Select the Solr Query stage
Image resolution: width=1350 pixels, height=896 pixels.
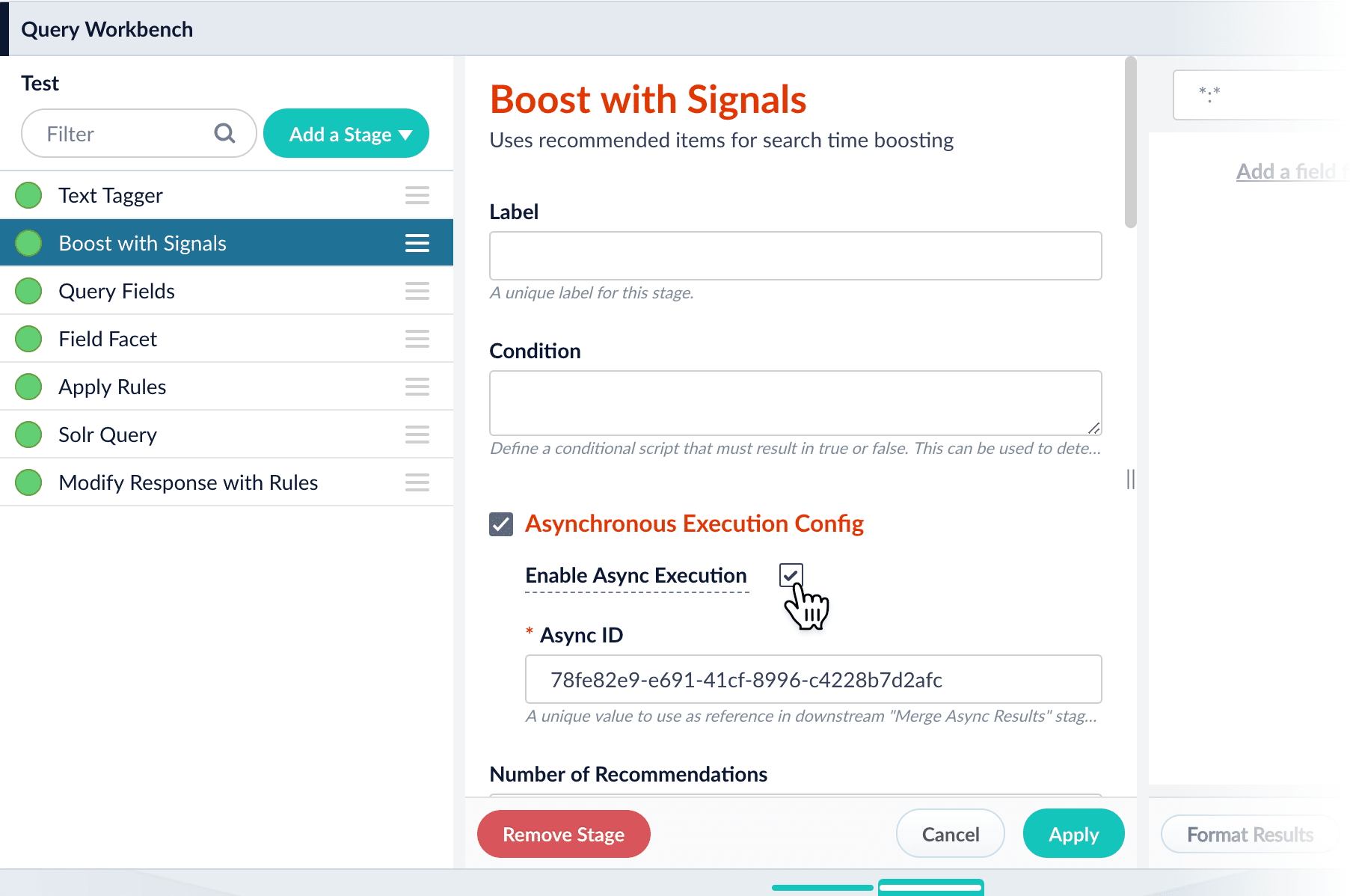tap(227, 435)
